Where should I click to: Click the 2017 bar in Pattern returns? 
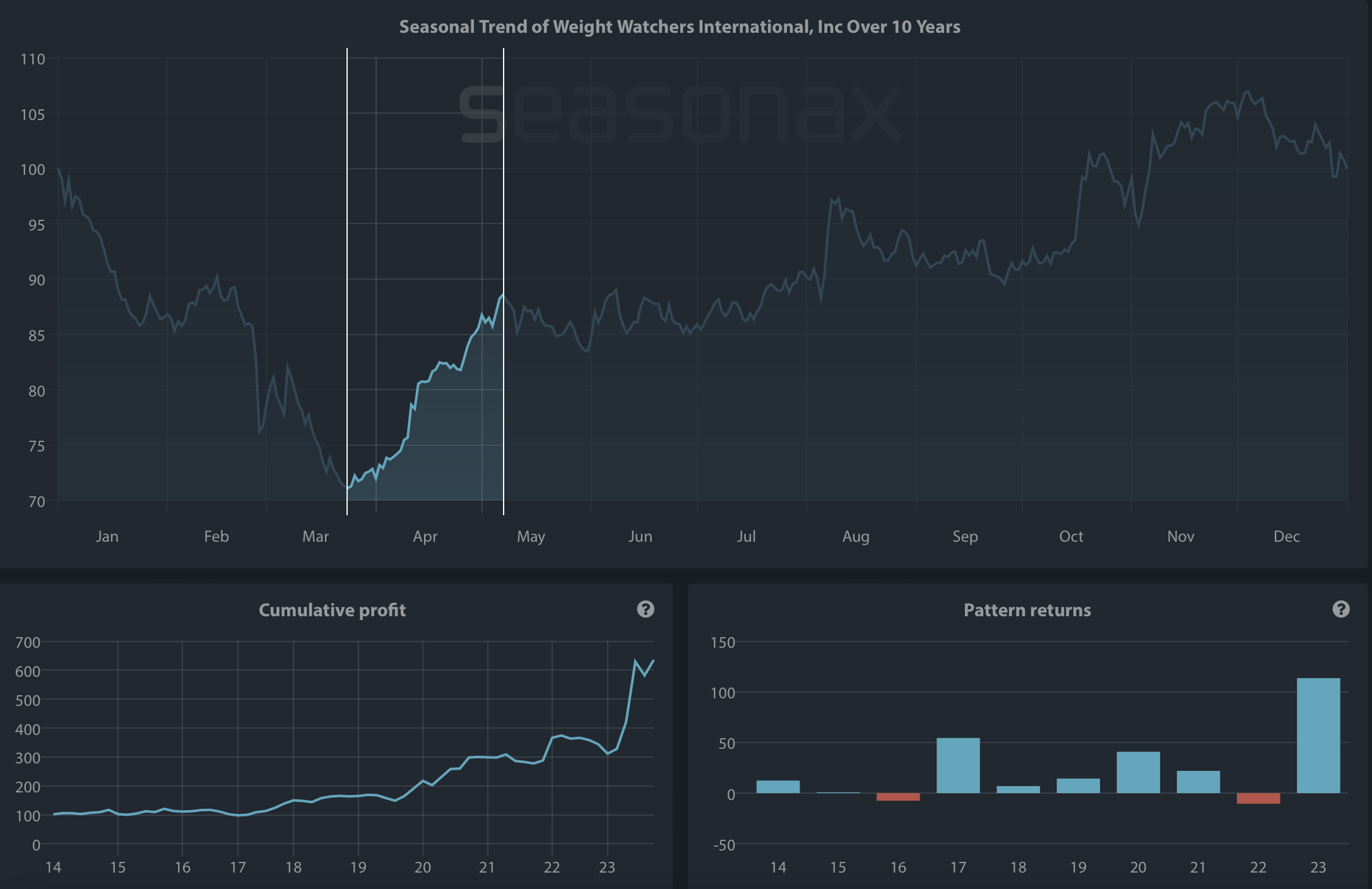click(958, 765)
